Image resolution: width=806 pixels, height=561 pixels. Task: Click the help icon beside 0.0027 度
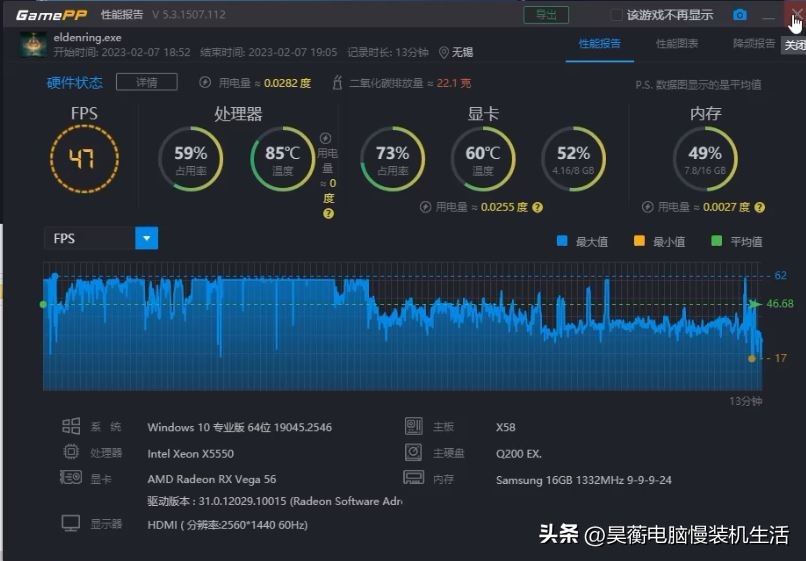760,207
